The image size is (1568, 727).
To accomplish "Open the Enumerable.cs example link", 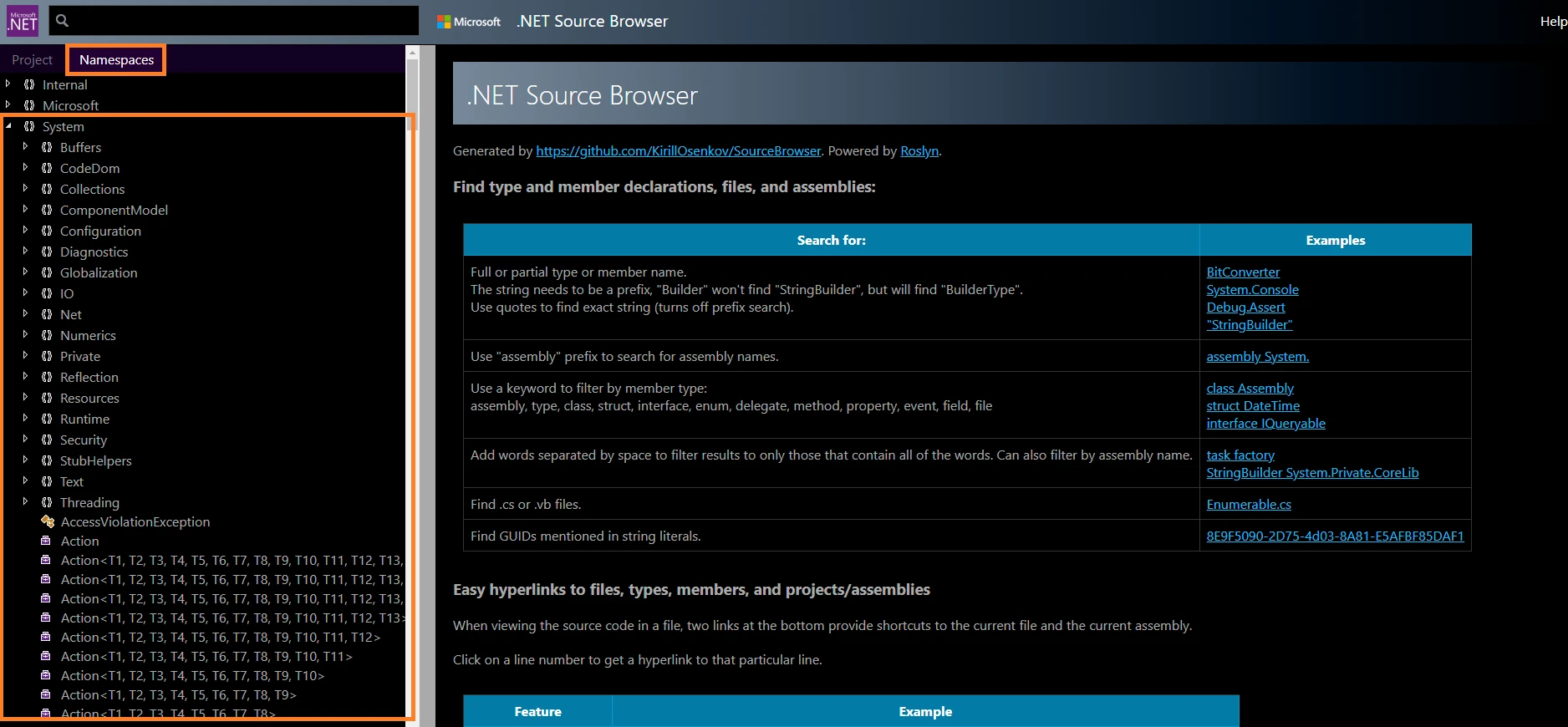I will (x=1249, y=505).
